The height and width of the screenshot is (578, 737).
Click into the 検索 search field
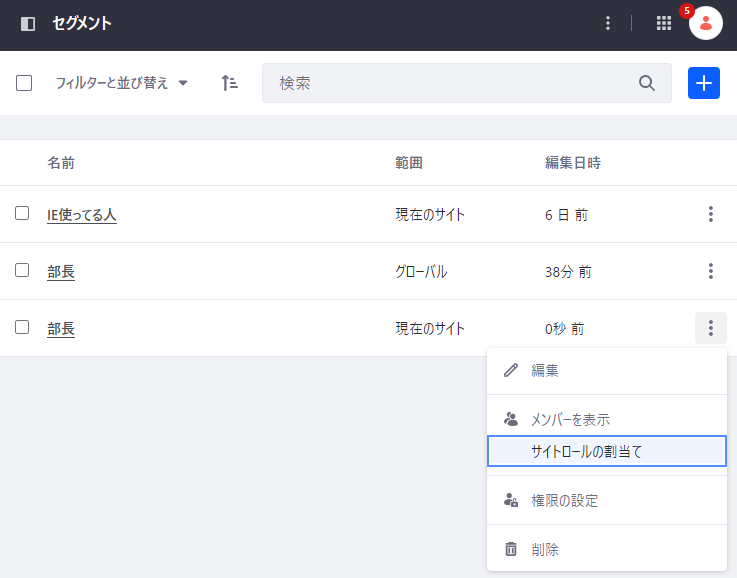click(x=450, y=83)
